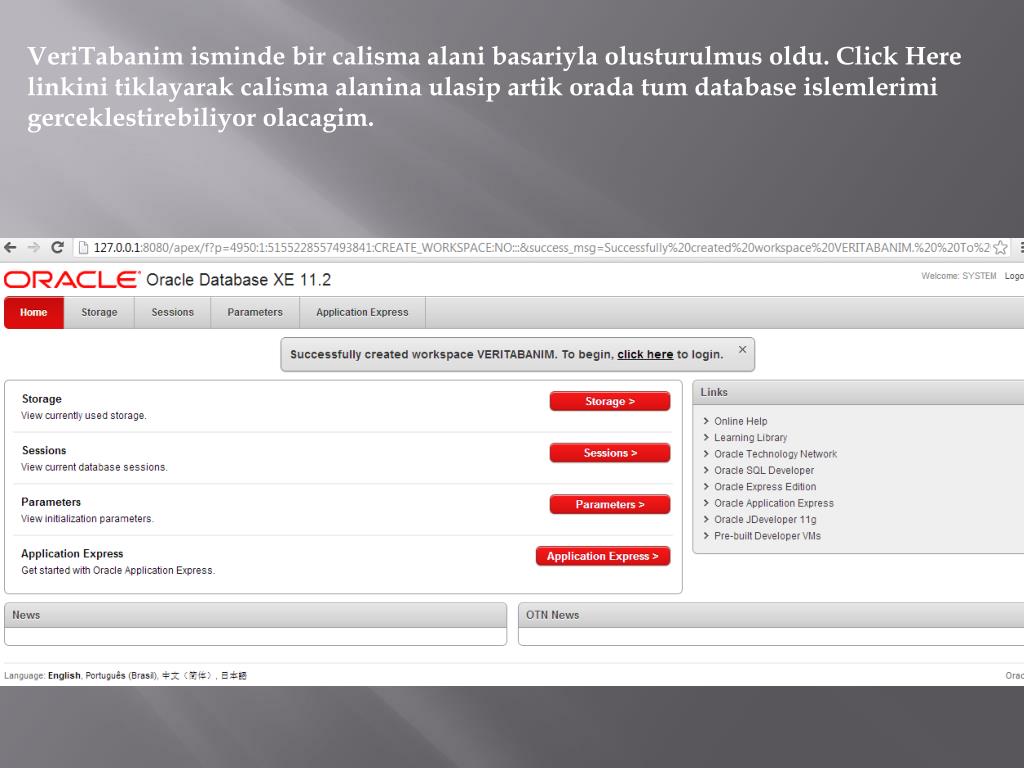Select Simplified Chinese language link
The image size is (1024, 768).
187,675
